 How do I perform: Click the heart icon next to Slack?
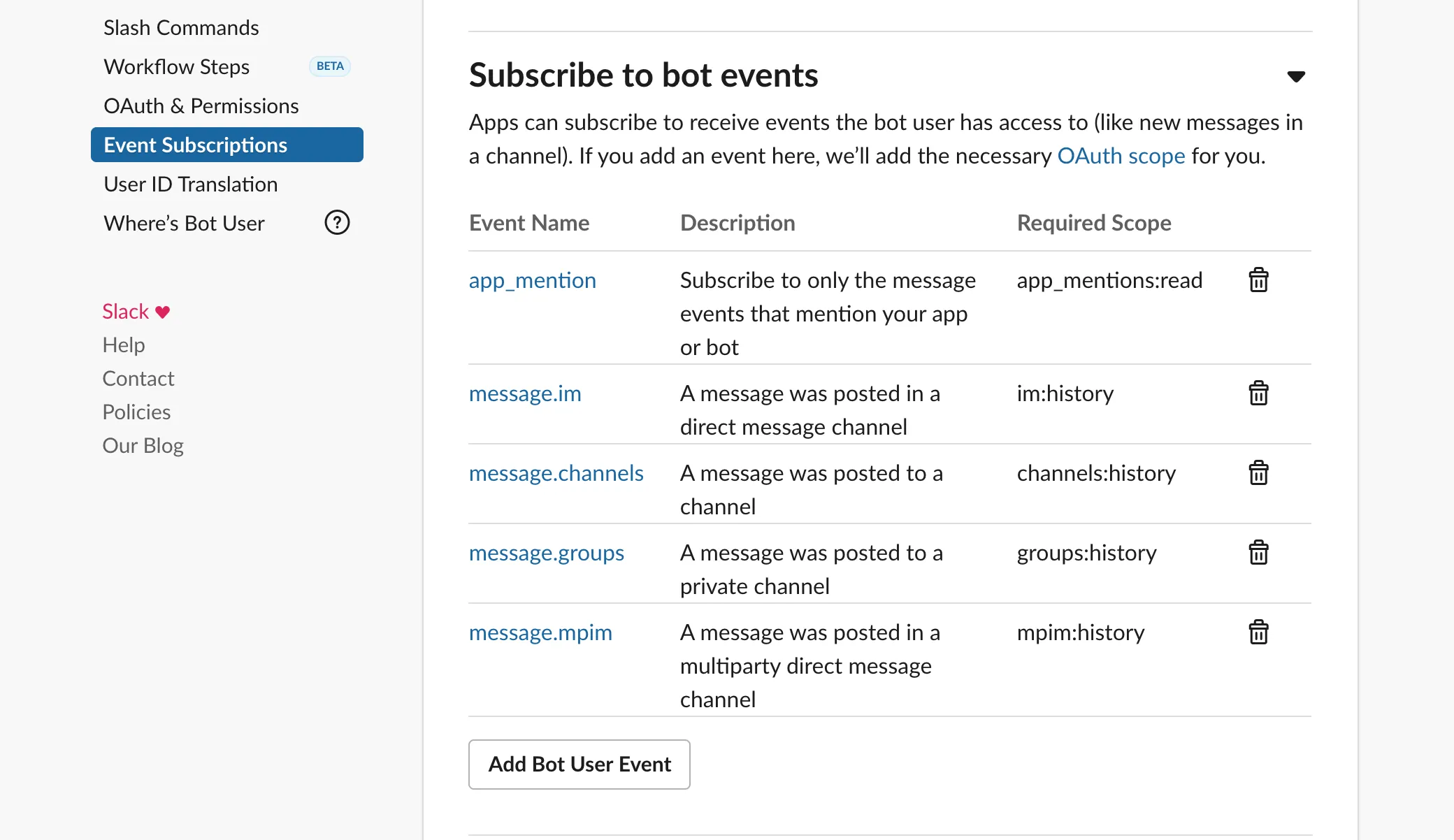pyautogui.click(x=163, y=312)
